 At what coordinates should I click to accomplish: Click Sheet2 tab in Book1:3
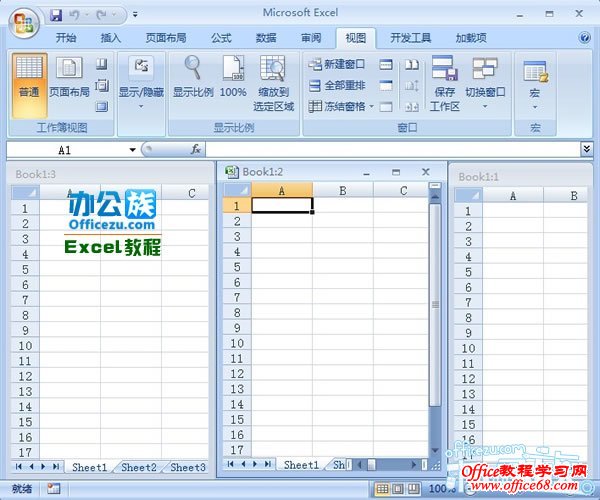pos(139,467)
